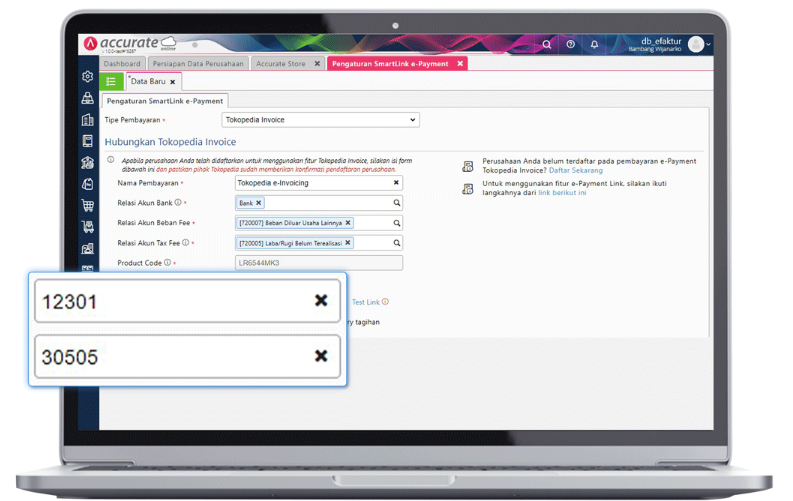793x501 pixels.
Task: Search in Relasi Akun Beban Fee field
Action: point(397,223)
